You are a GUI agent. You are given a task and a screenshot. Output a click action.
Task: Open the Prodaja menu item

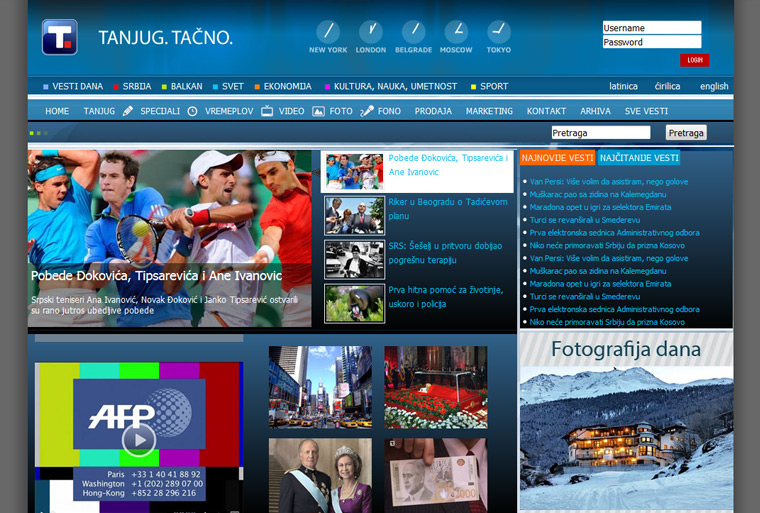point(433,111)
